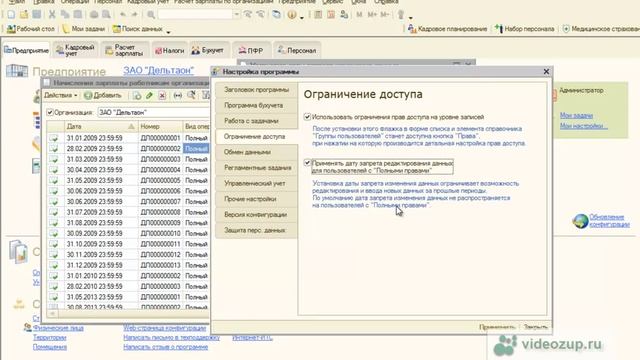The height and width of the screenshot is (360, 640).
Task: Select list row dated 30.04.2009
Action: click(128, 170)
